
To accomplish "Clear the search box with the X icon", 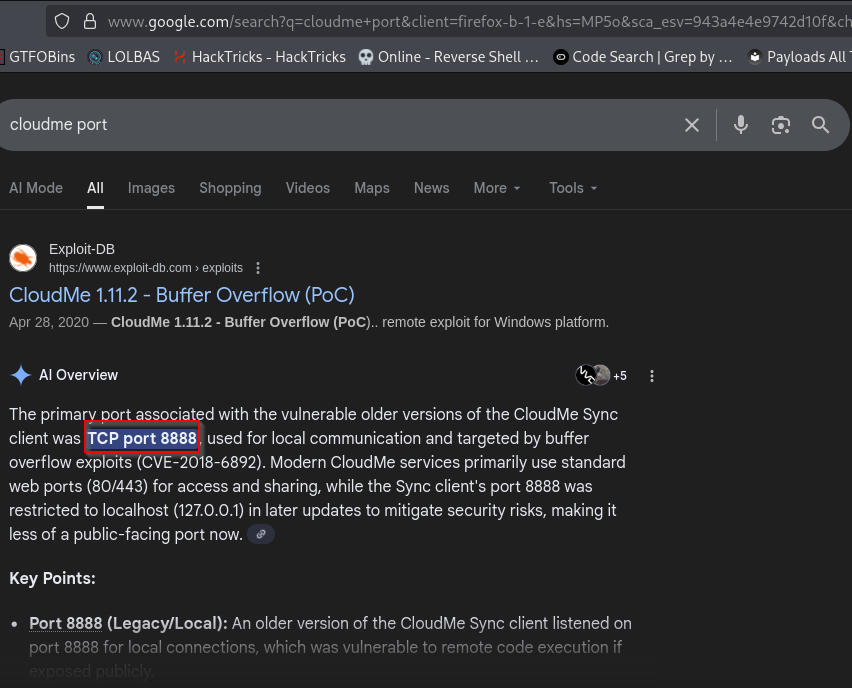I will [692, 125].
